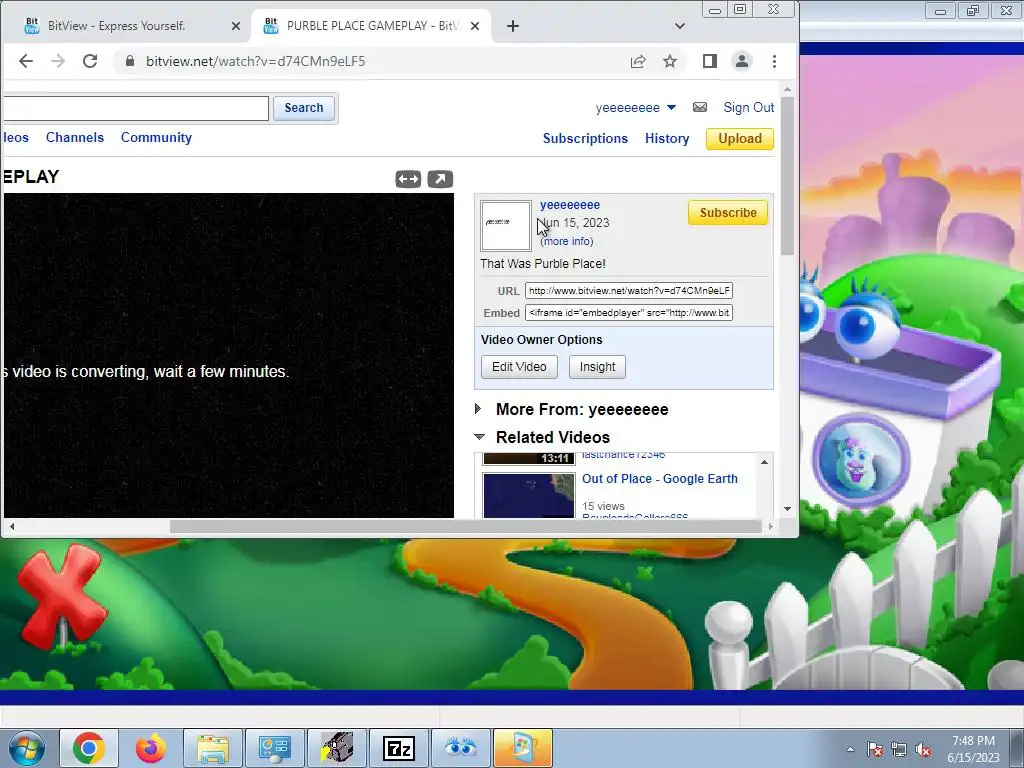Open Action Center flag icon
The height and width of the screenshot is (768, 1024).
[x=875, y=749]
